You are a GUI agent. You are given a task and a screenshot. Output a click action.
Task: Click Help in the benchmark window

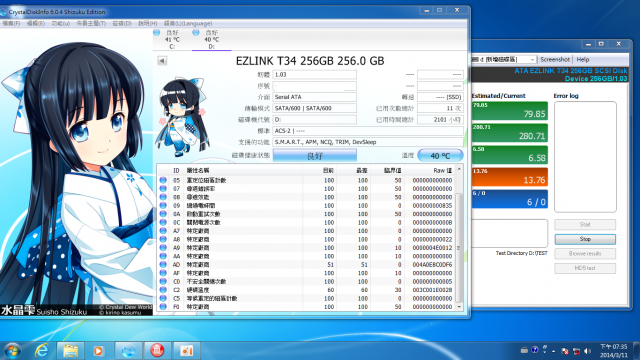pos(583,60)
